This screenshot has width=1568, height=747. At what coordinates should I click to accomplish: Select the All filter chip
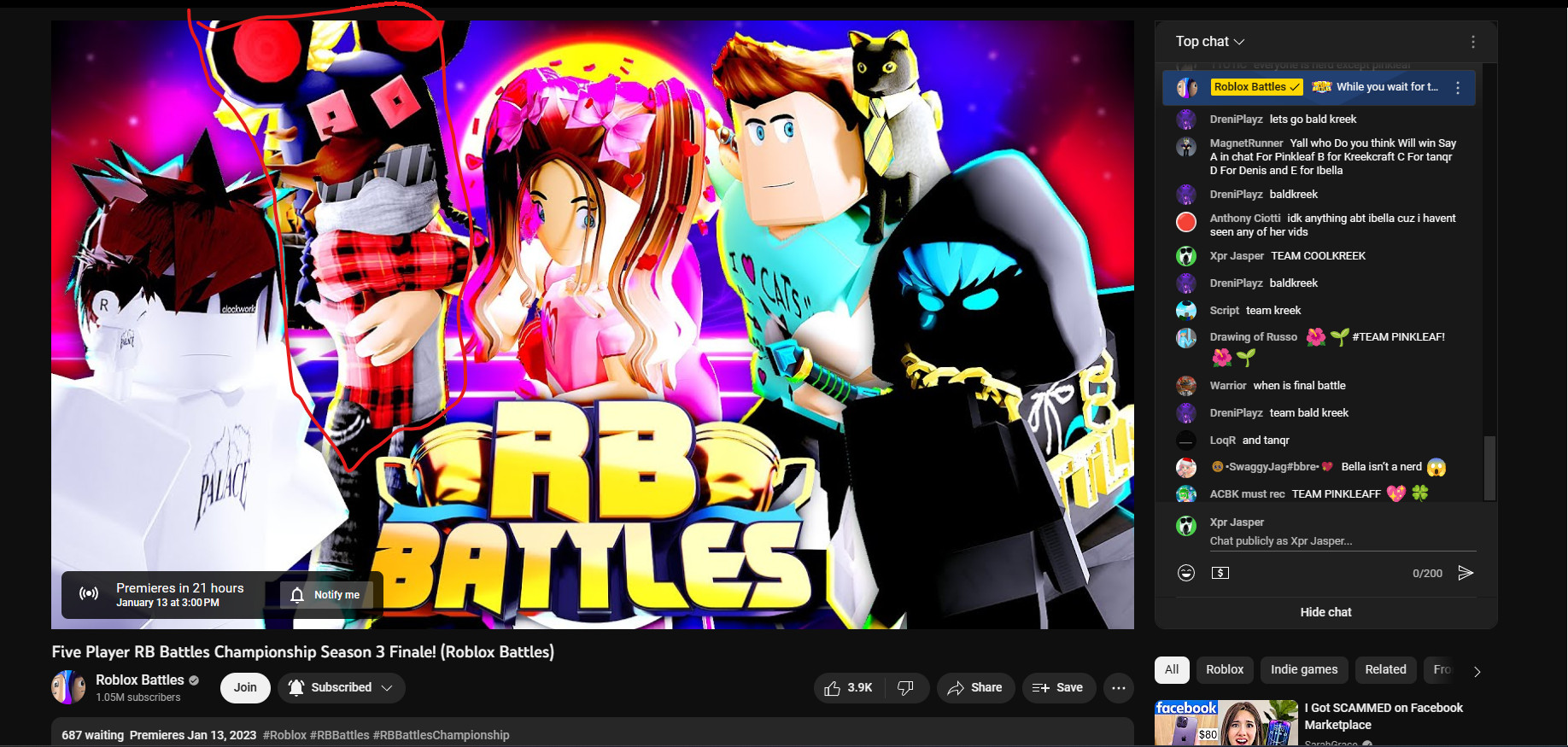[1172, 670]
